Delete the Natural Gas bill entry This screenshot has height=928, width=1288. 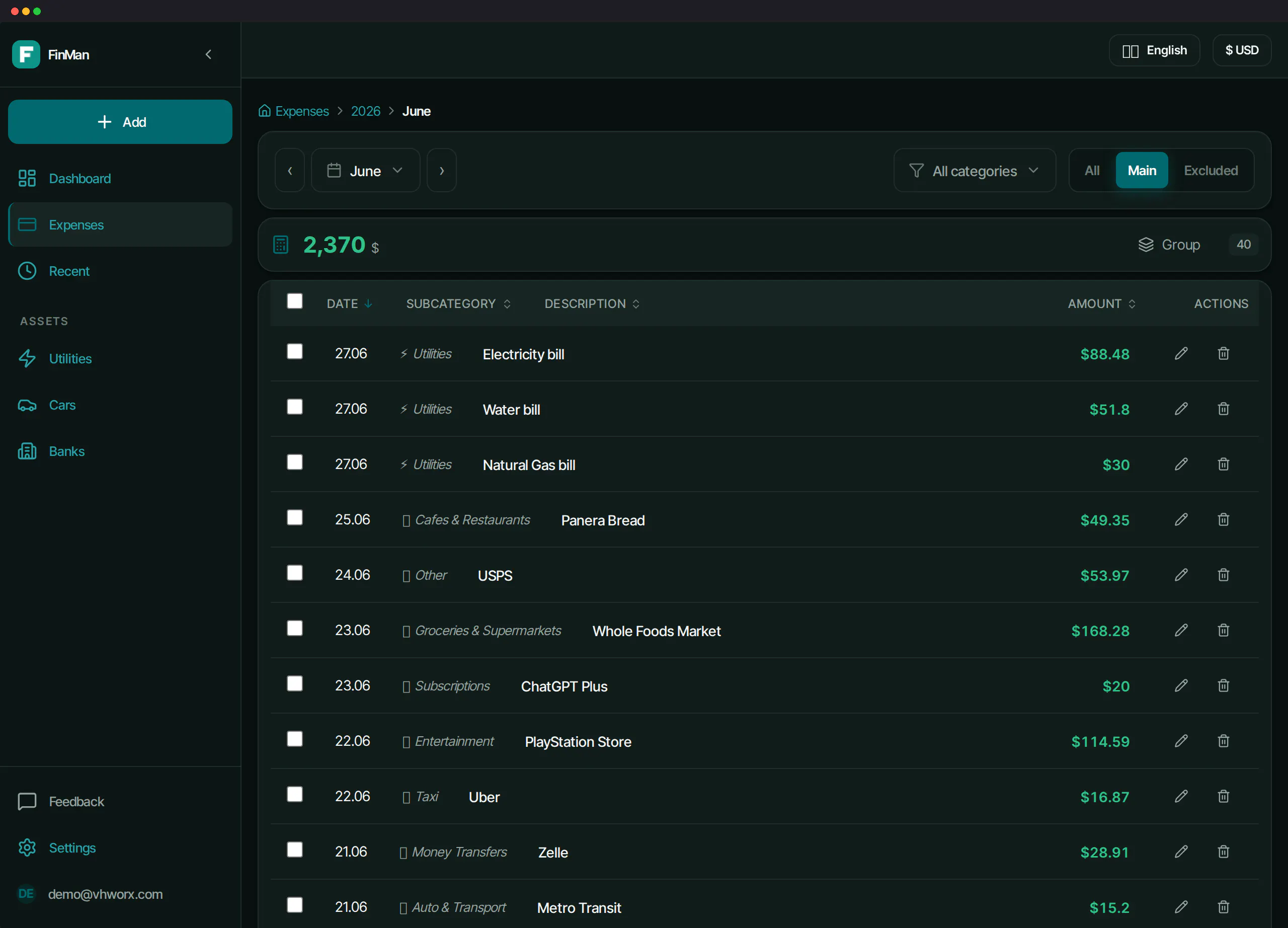coord(1223,464)
